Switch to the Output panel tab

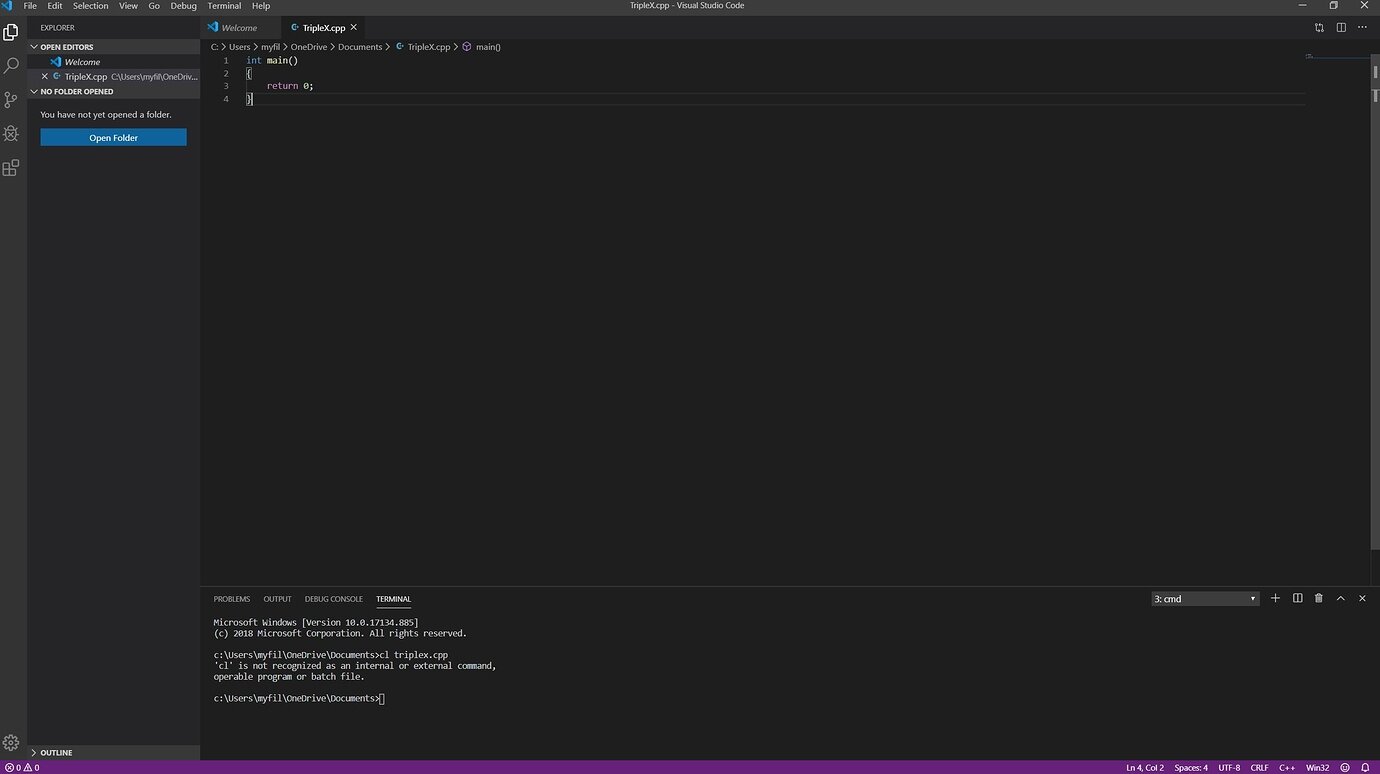point(277,599)
